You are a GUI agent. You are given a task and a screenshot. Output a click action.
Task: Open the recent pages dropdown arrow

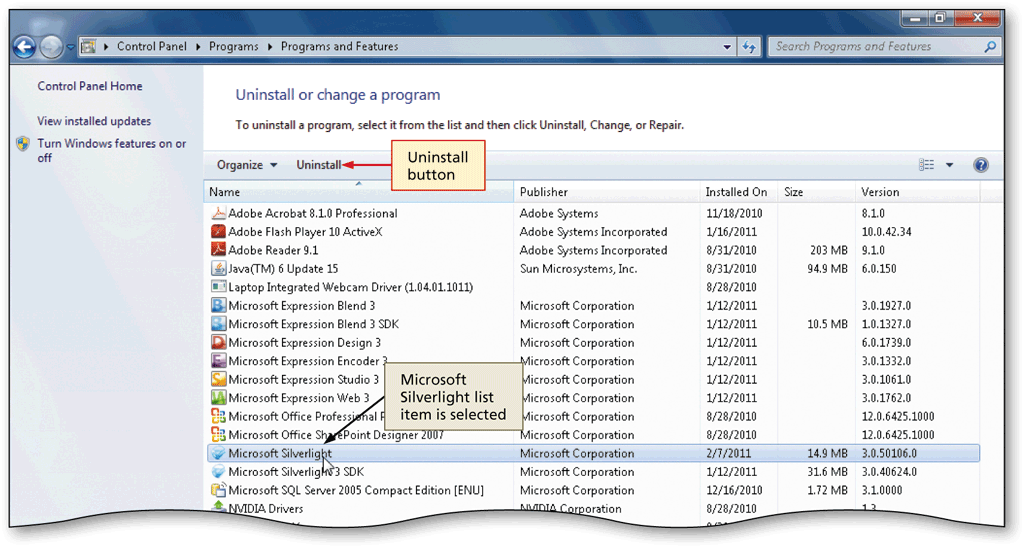(x=70, y=47)
